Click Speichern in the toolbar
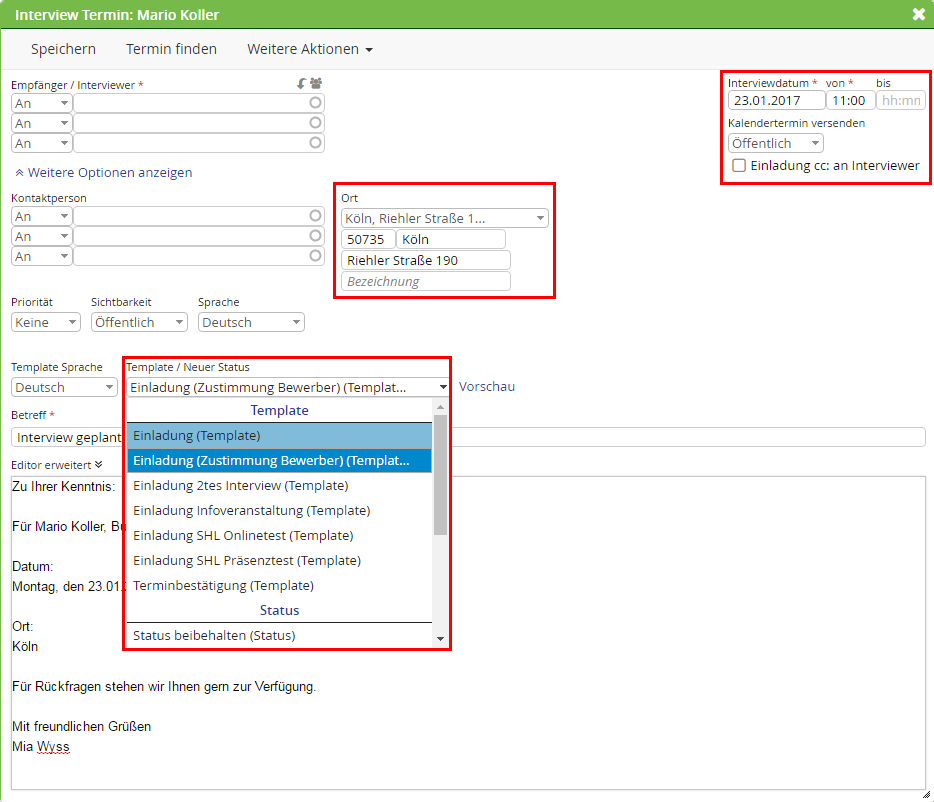Viewport: 934px width, 802px height. pos(63,49)
